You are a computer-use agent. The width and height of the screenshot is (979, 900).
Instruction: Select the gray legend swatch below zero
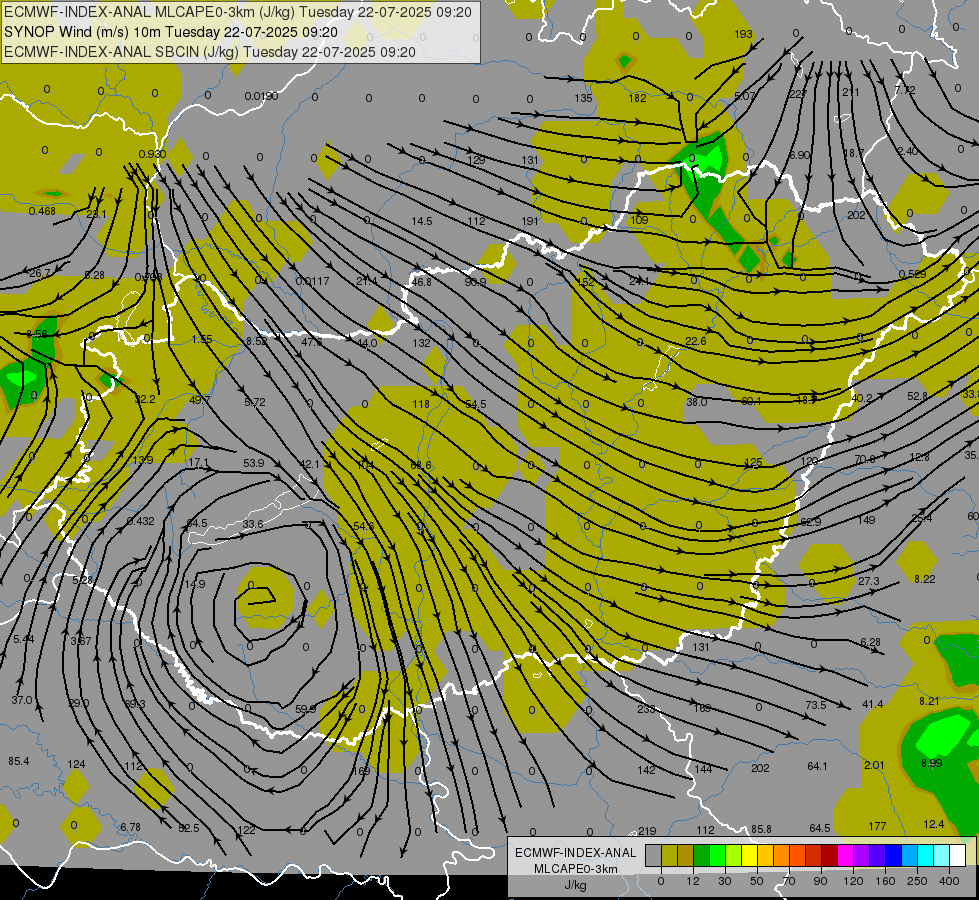click(x=653, y=855)
